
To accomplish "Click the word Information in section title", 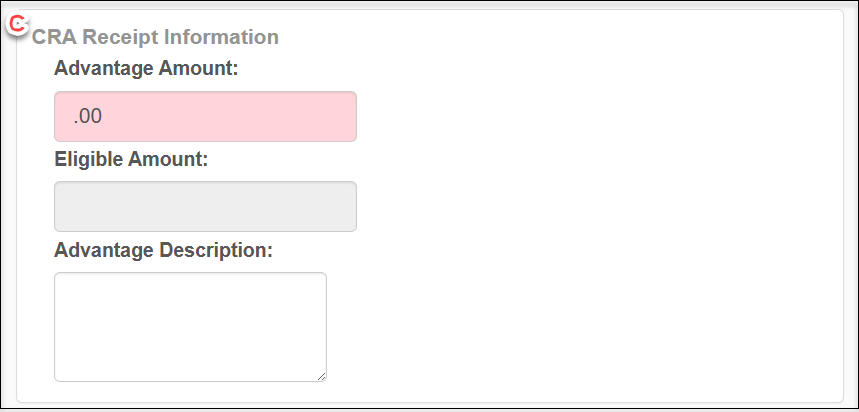I will pyautogui.click(x=222, y=37).
